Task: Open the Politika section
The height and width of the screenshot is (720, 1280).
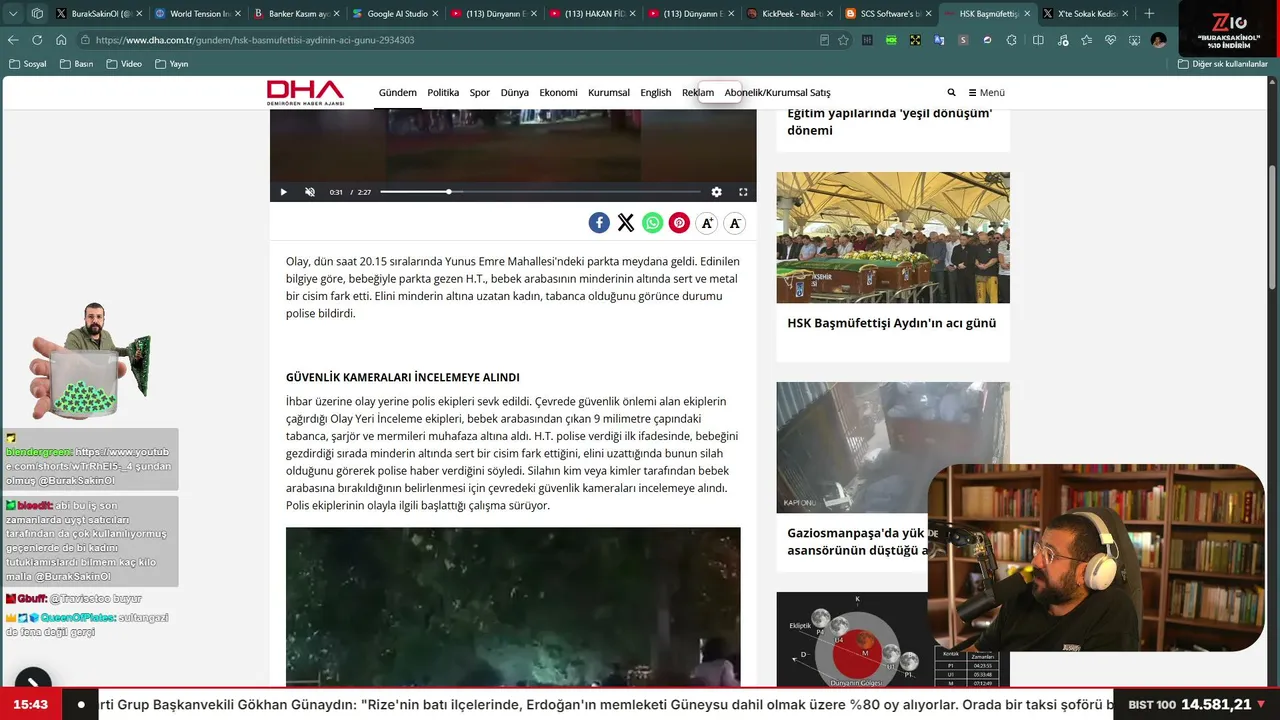Action: click(x=443, y=93)
